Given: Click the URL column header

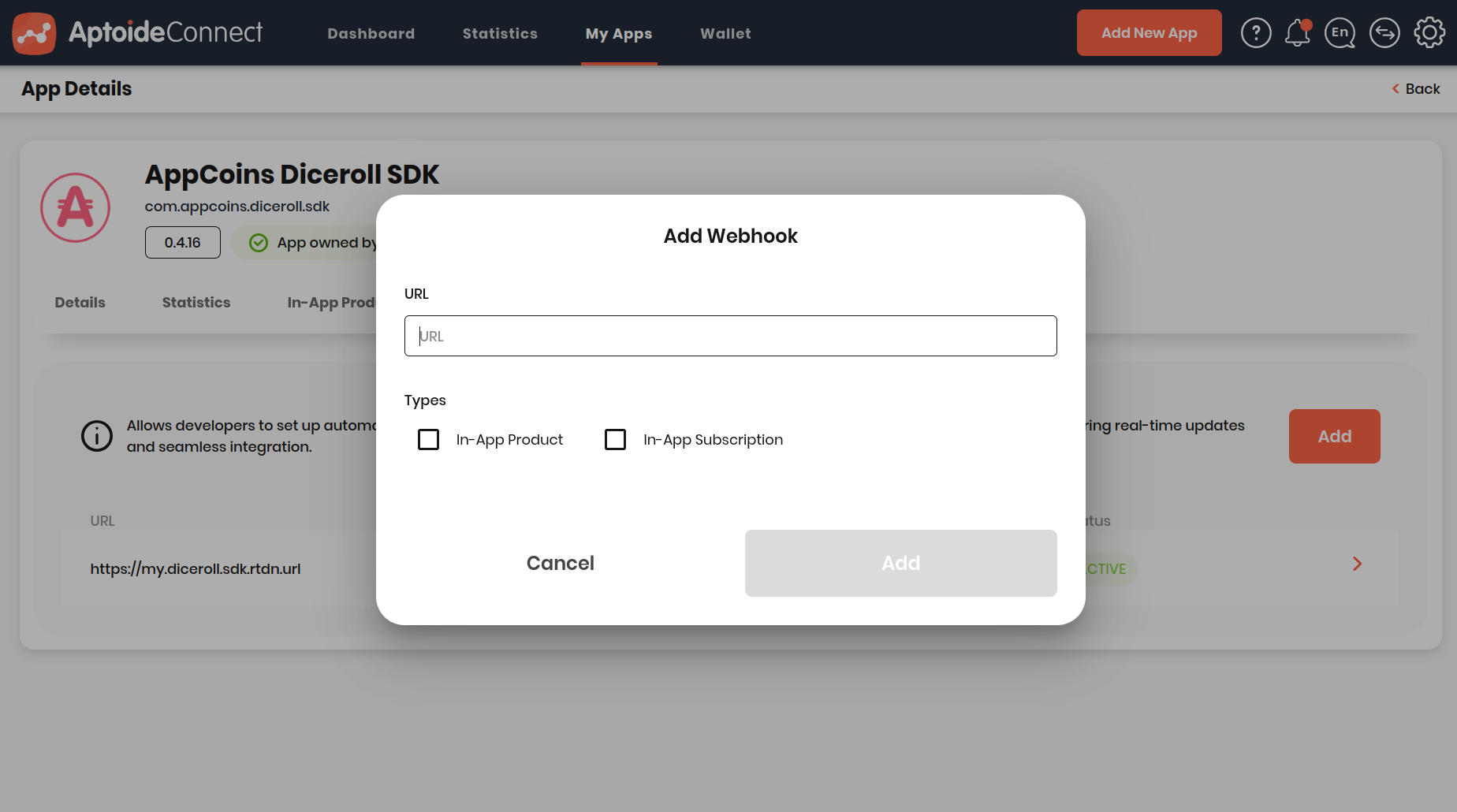Looking at the screenshot, I should click(102, 521).
